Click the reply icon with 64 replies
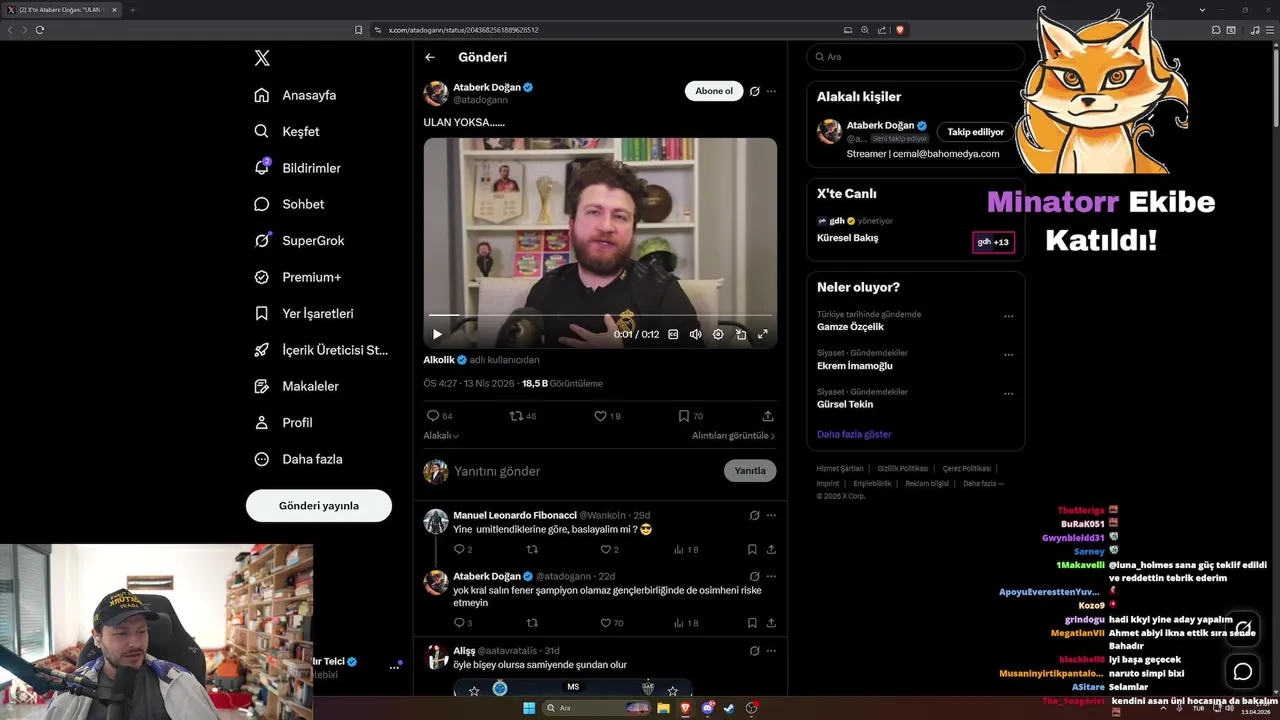The height and width of the screenshot is (720, 1280). point(433,416)
